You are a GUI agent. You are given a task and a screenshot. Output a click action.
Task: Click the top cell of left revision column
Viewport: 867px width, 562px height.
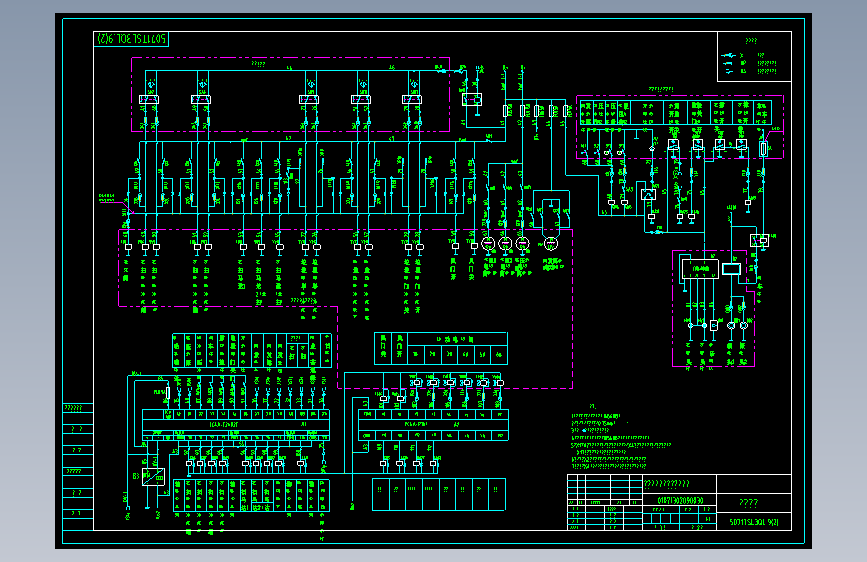point(78,408)
